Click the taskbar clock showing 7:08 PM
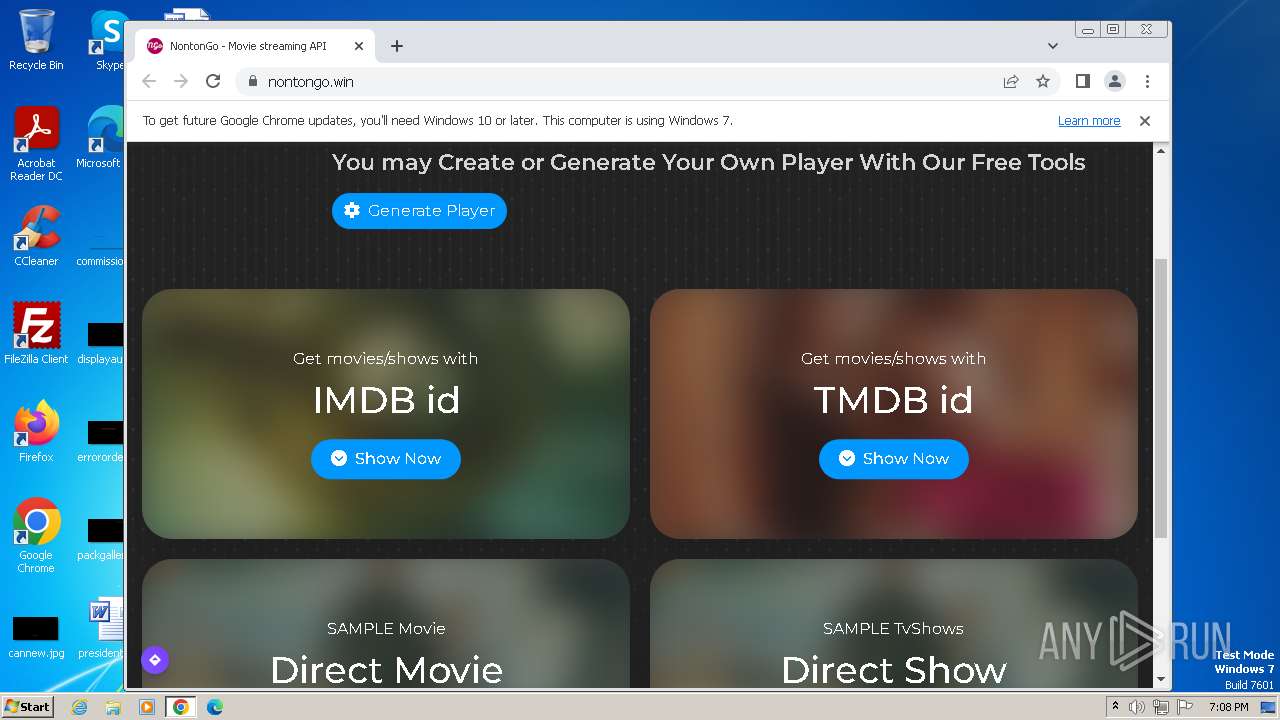Image resolution: width=1280 pixels, height=720 pixels. [1228, 707]
